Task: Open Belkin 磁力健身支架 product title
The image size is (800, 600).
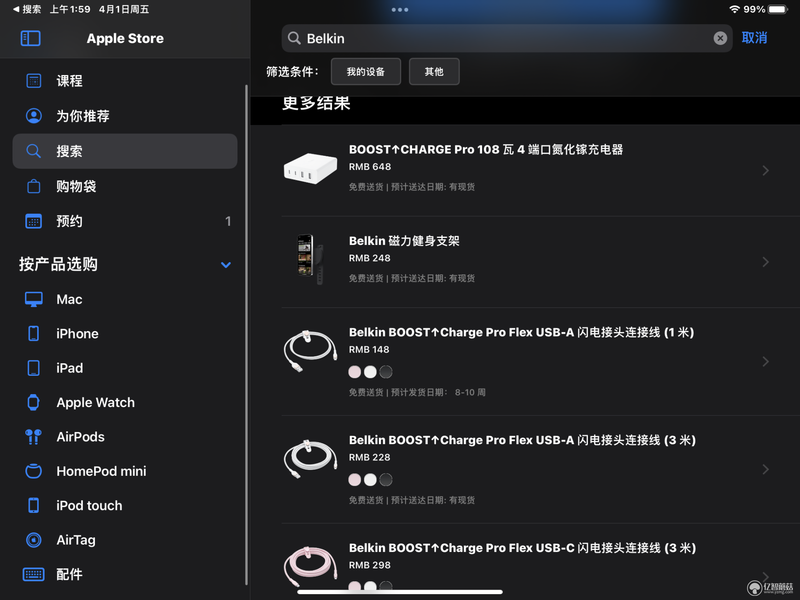Action: tap(404, 241)
